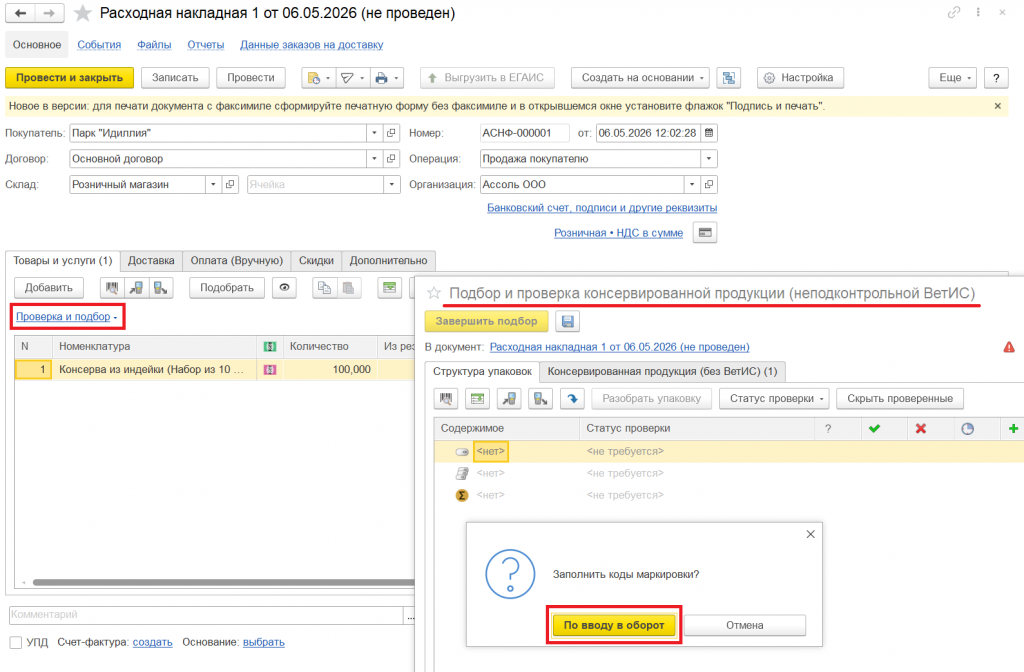Click the copy rows icon in goods toolbar

click(324, 288)
